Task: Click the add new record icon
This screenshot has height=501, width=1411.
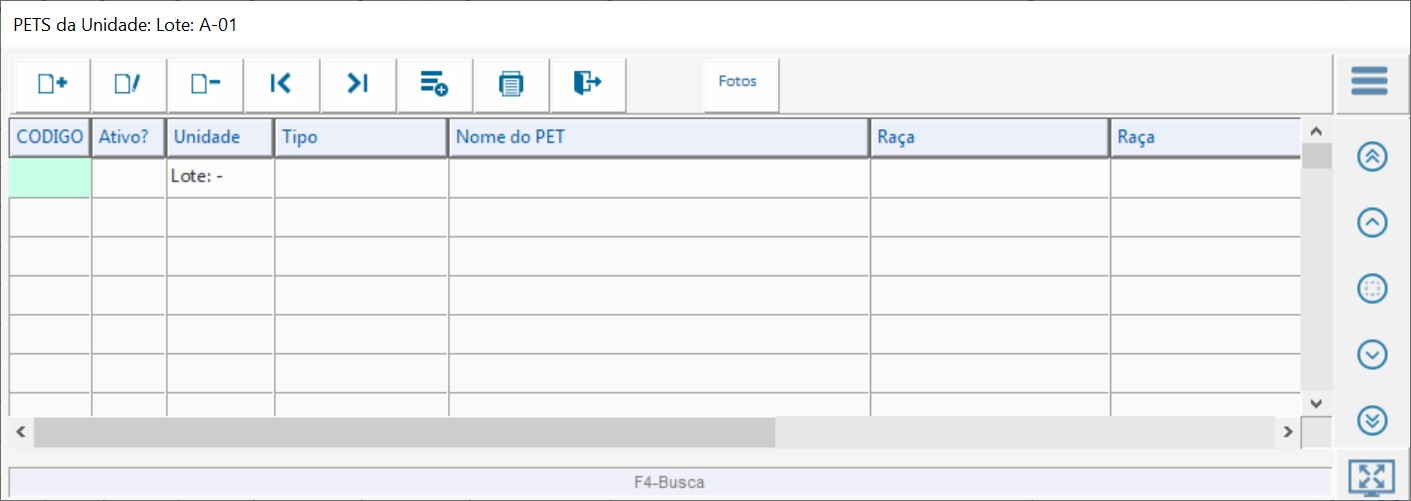Action: pos(52,84)
